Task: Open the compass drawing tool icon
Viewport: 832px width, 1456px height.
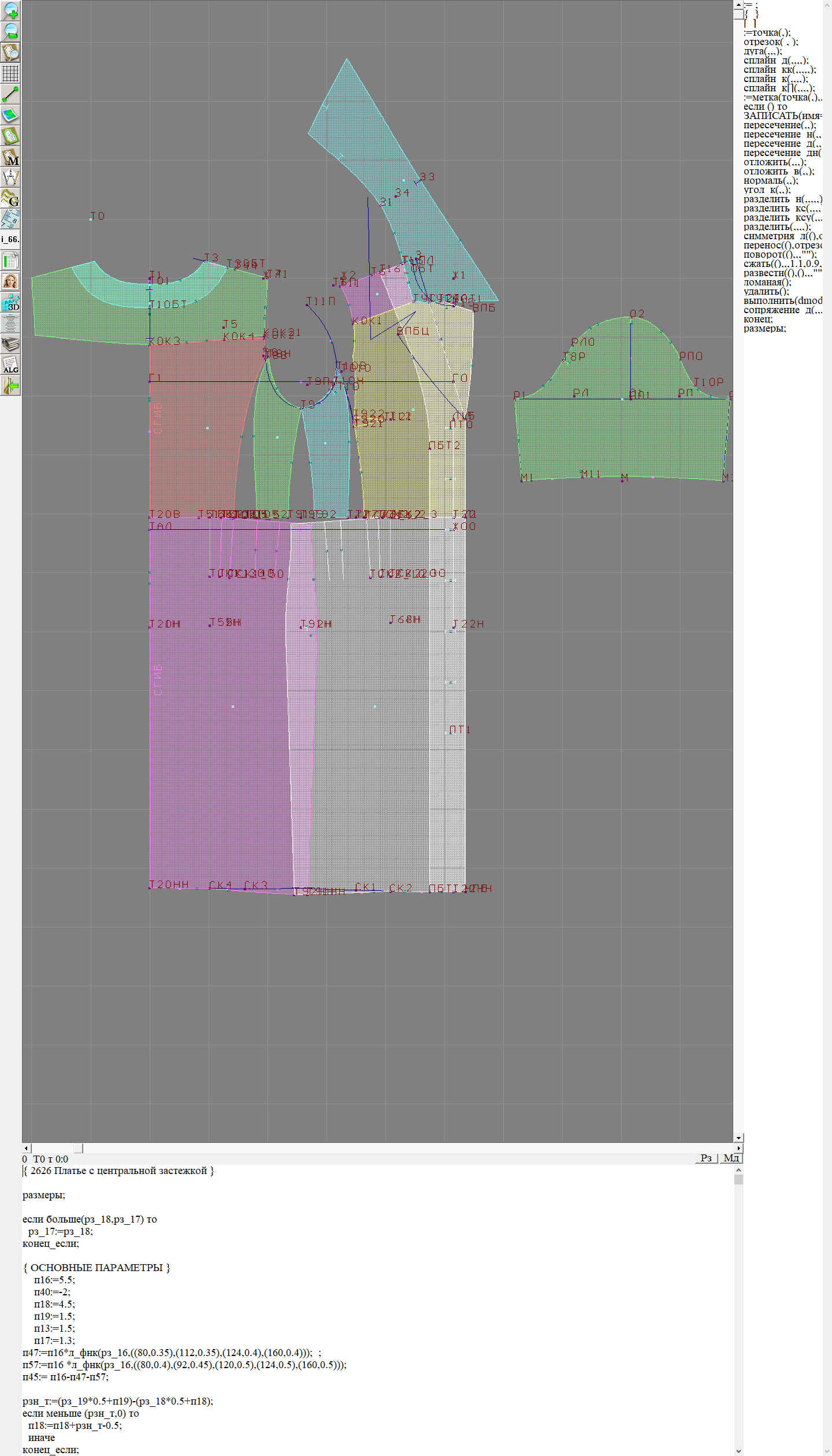Action: click(10, 177)
